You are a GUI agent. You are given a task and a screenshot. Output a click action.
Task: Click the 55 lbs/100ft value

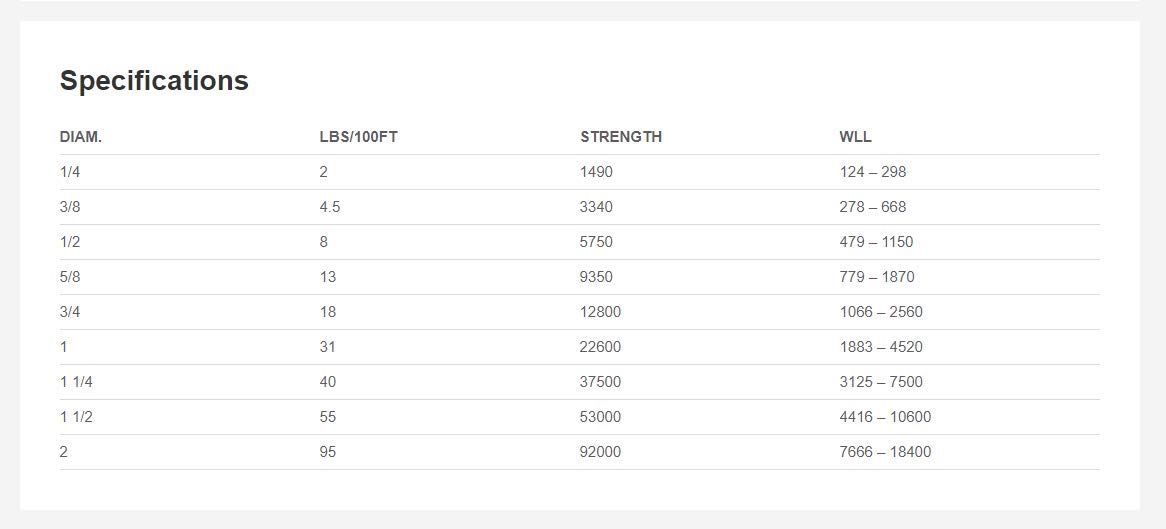tap(328, 417)
